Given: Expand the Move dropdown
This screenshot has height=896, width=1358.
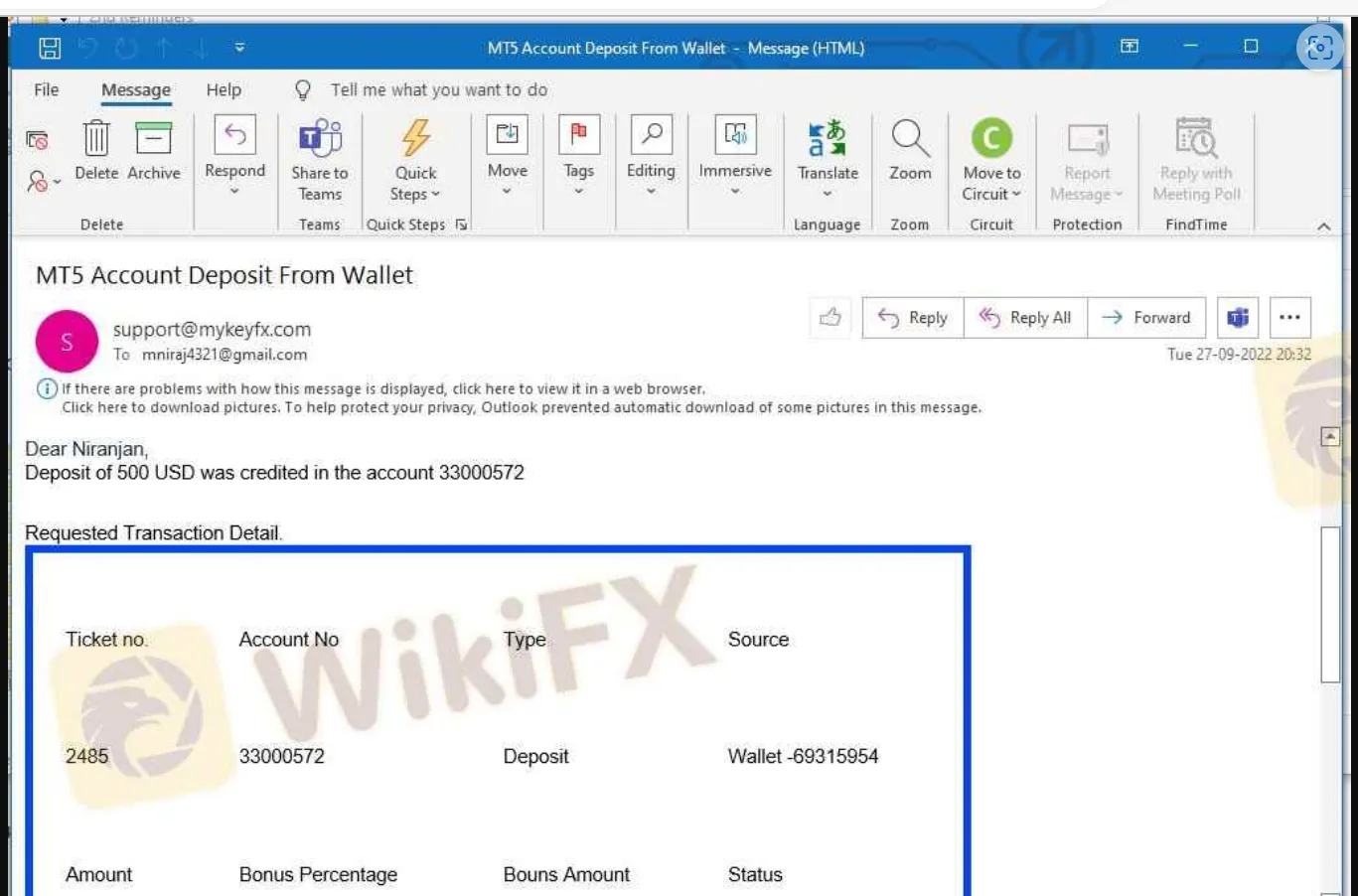Looking at the screenshot, I should 507,156.
